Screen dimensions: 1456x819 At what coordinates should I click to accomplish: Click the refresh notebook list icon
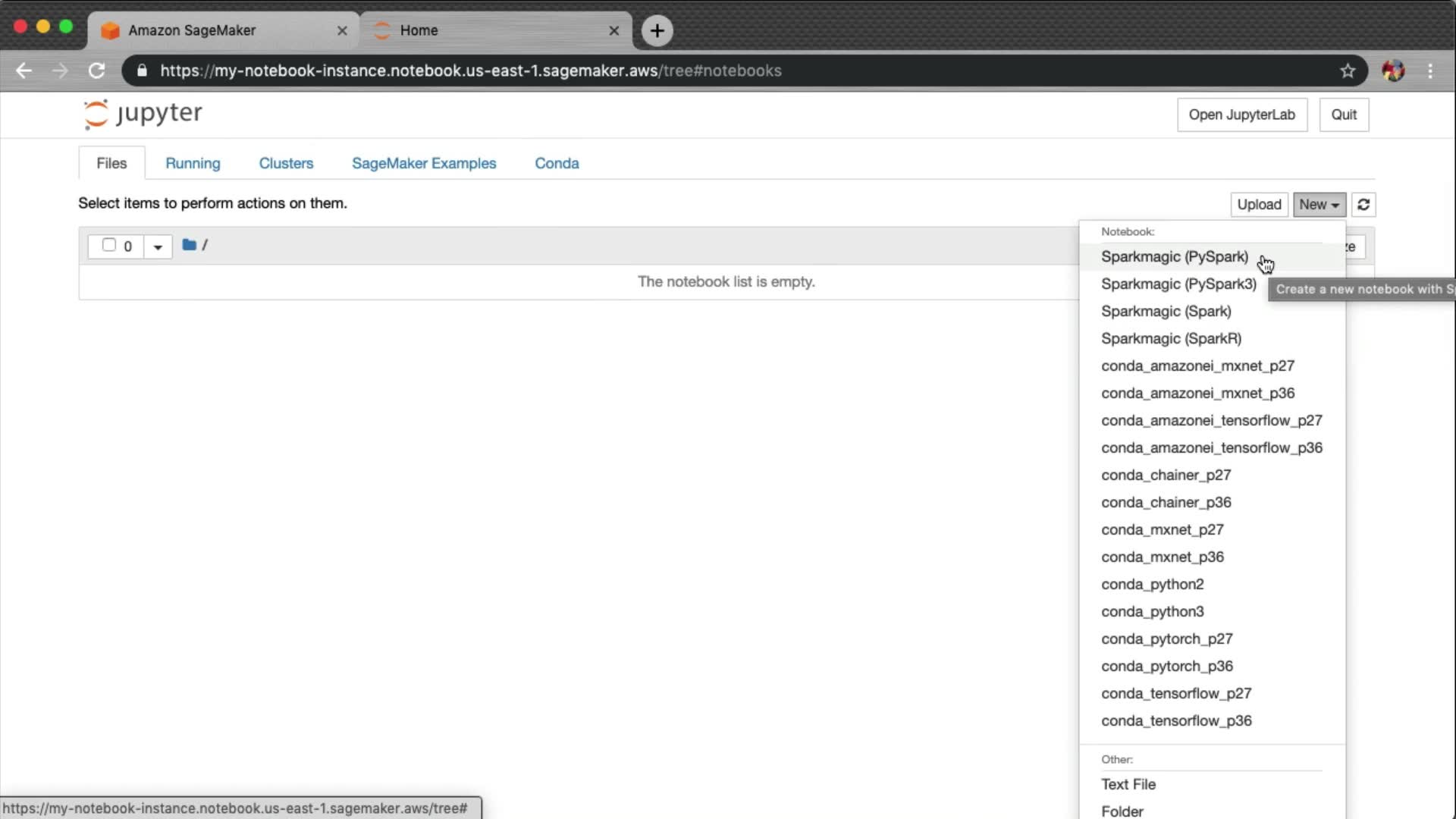[1363, 205]
